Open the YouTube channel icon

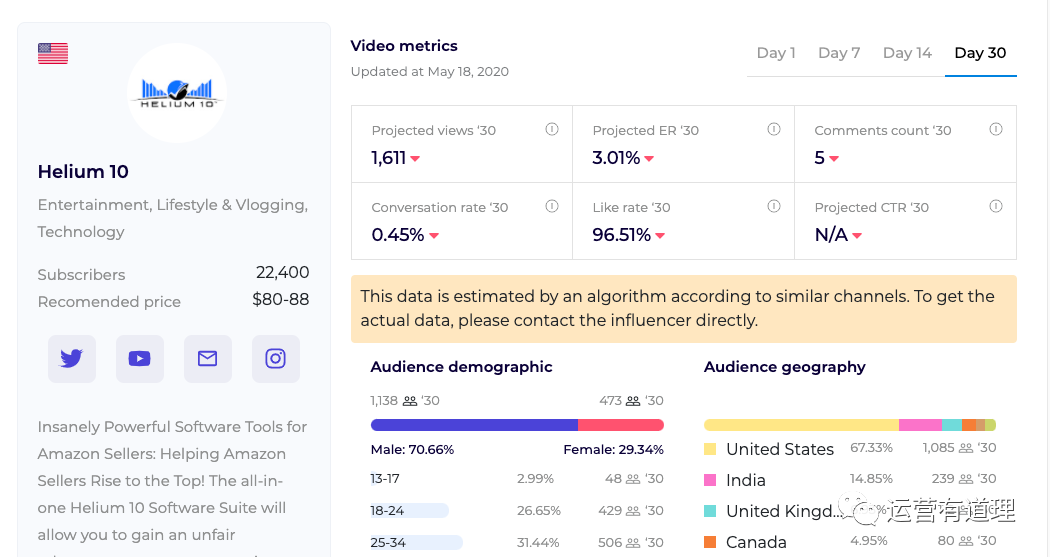[140, 359]
